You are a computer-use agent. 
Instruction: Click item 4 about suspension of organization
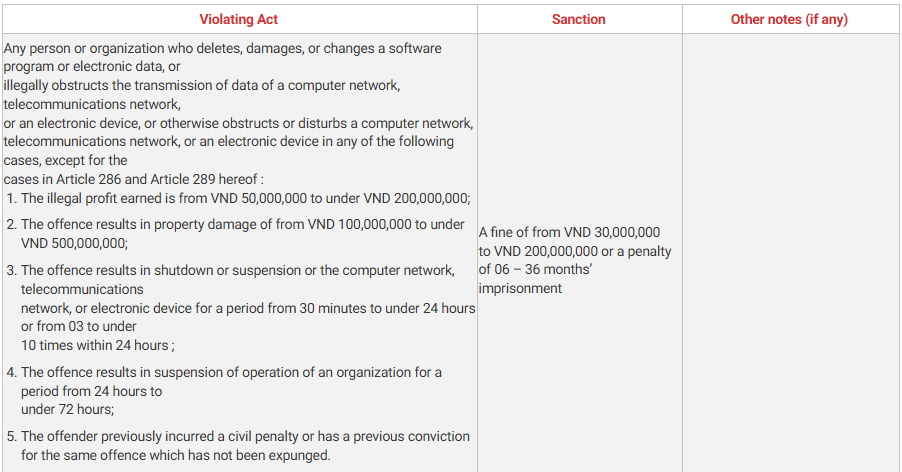tap(231, 372)
